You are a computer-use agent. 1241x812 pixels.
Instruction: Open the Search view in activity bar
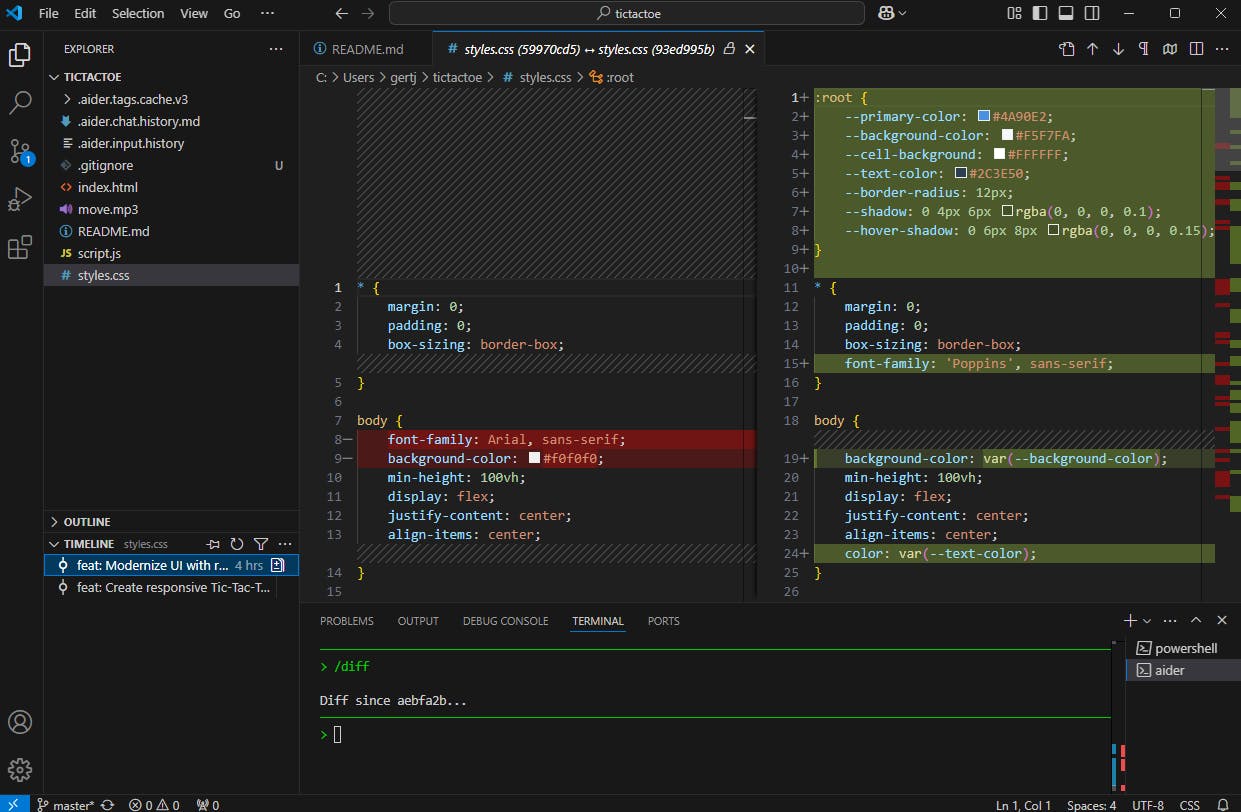point(20,102)
